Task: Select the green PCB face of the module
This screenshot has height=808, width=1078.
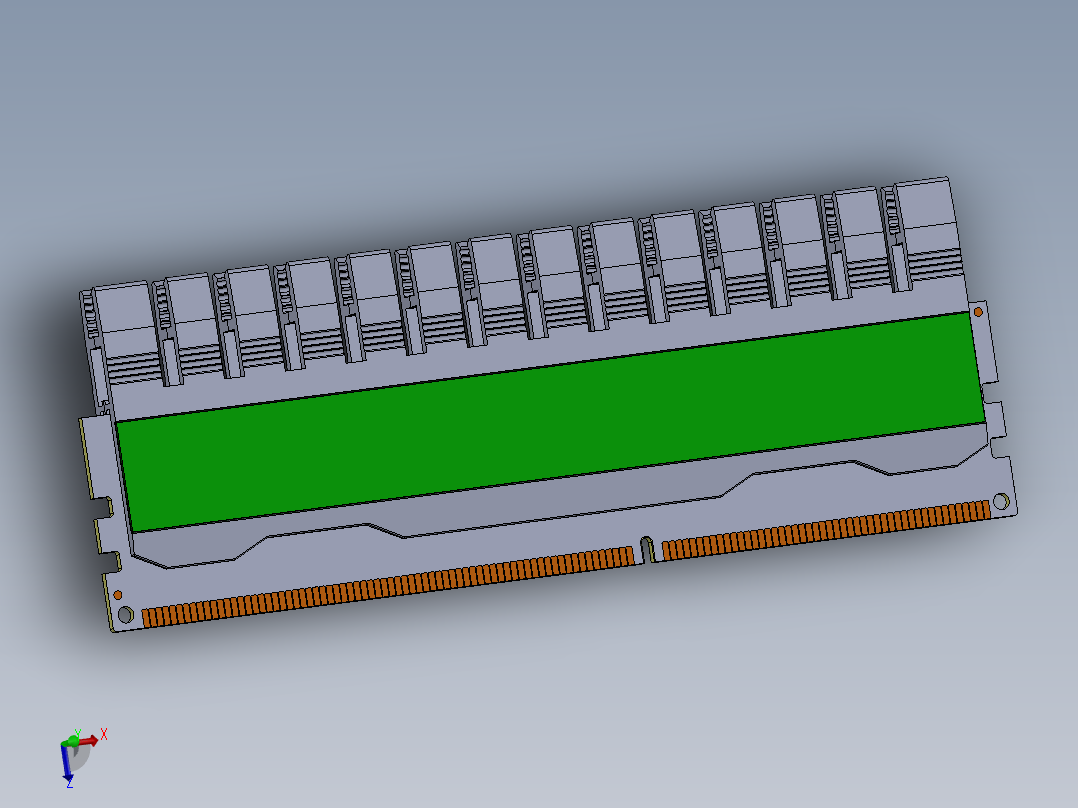Action: 551,422
